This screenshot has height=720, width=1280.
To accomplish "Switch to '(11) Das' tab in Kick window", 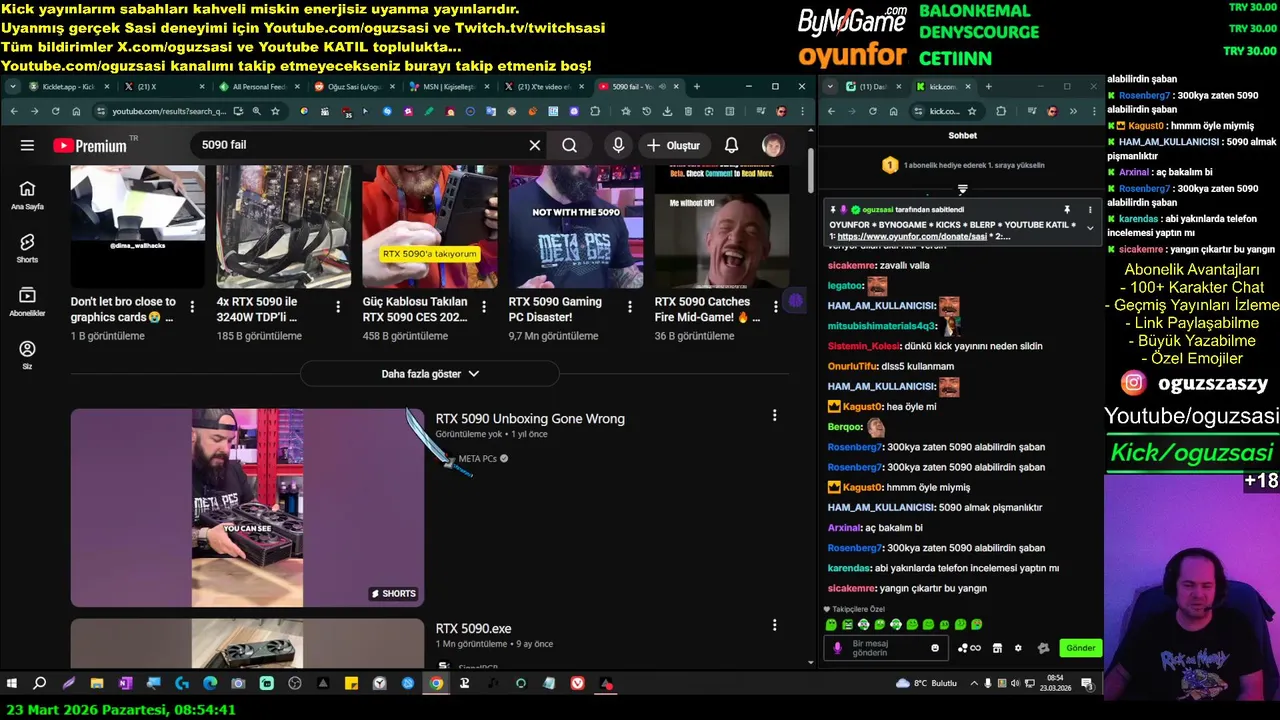I will click(873, 87).
